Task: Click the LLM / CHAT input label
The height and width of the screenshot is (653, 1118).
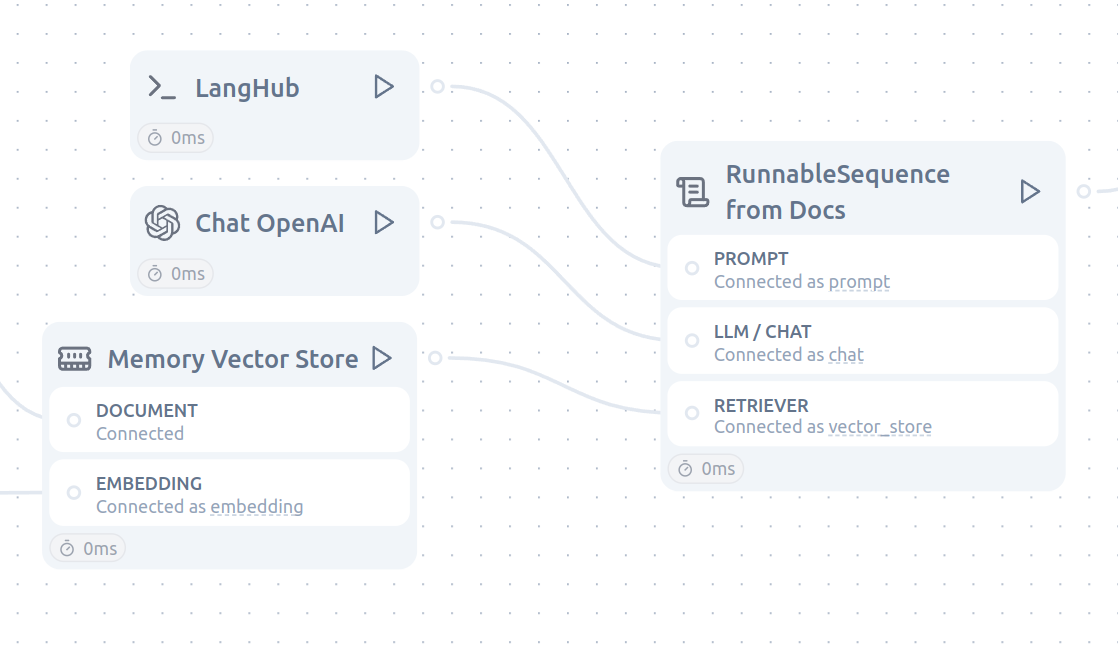Action: point(762,331)
